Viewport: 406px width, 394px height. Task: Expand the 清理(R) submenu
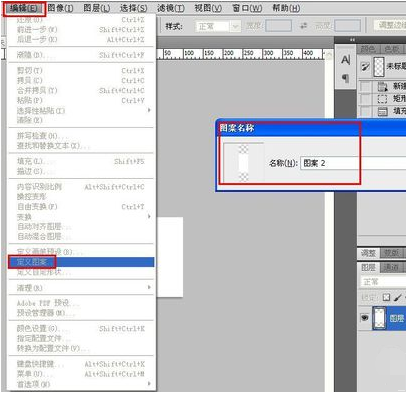click(81, 288)
